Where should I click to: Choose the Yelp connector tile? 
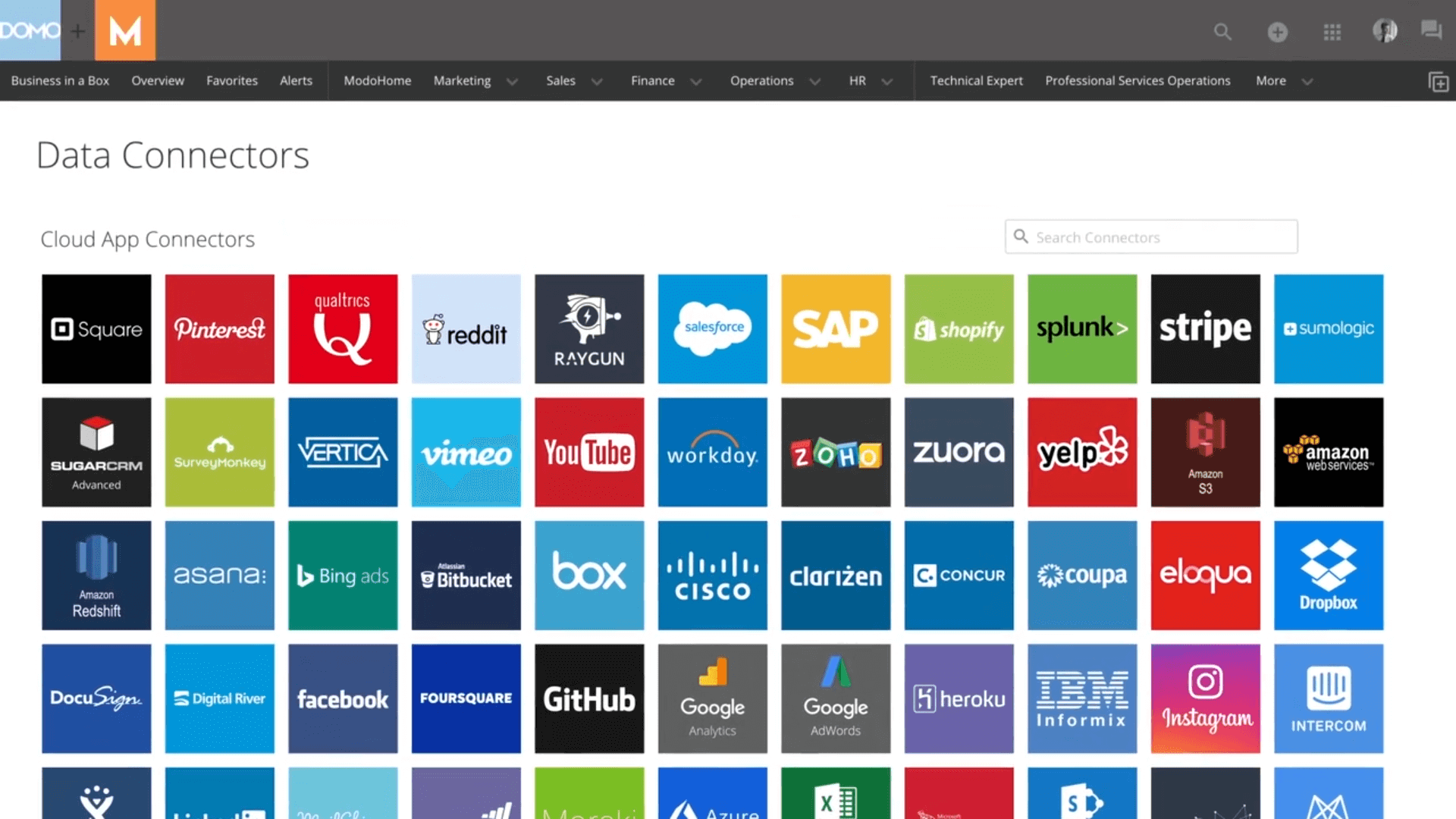(x=1082, y=452)
